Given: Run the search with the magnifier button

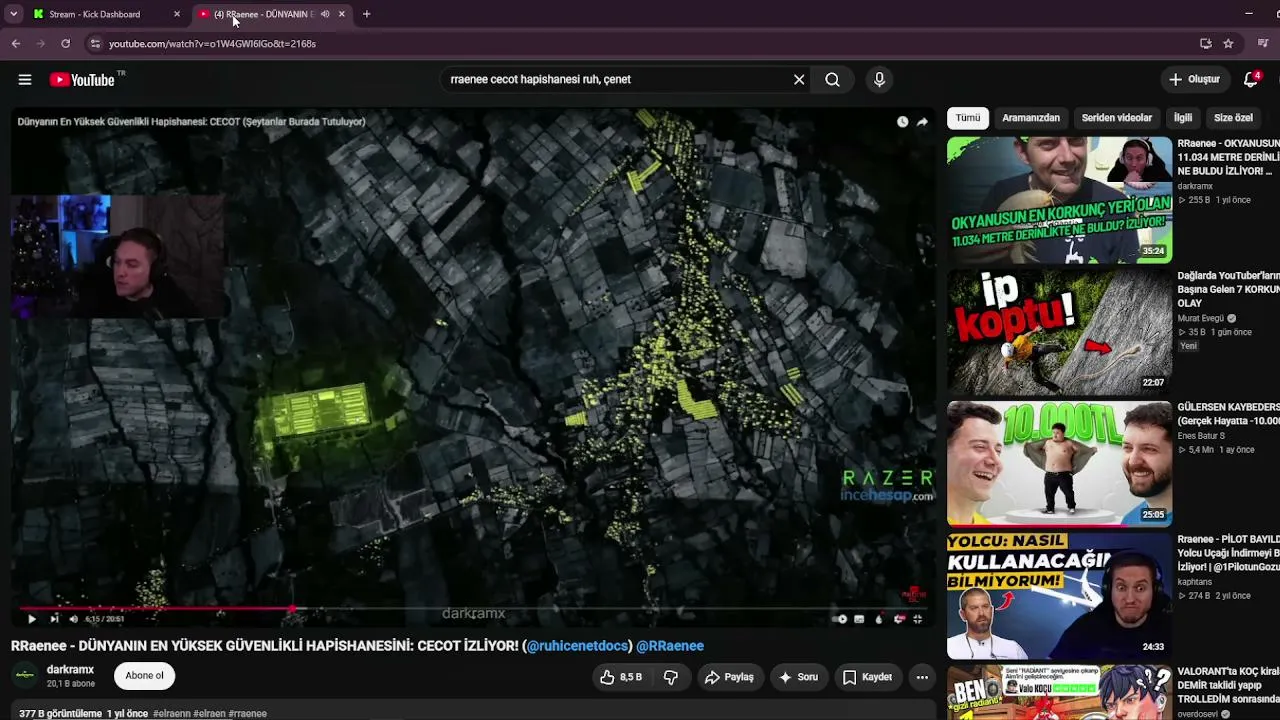Looking at the screenshot, I should 832,80.
